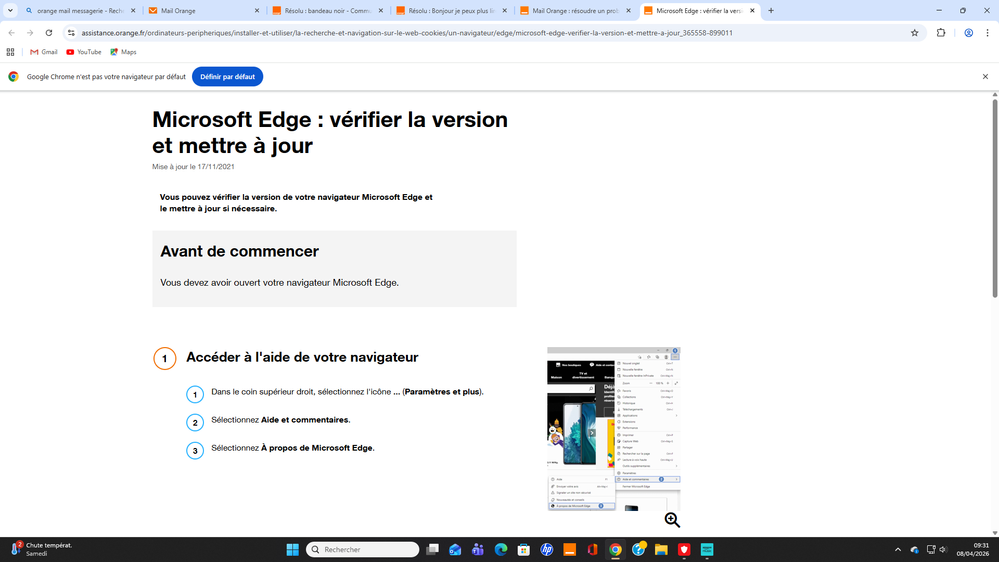
Task: Click the Google Chrome taskbar icon
Action: 615,549
